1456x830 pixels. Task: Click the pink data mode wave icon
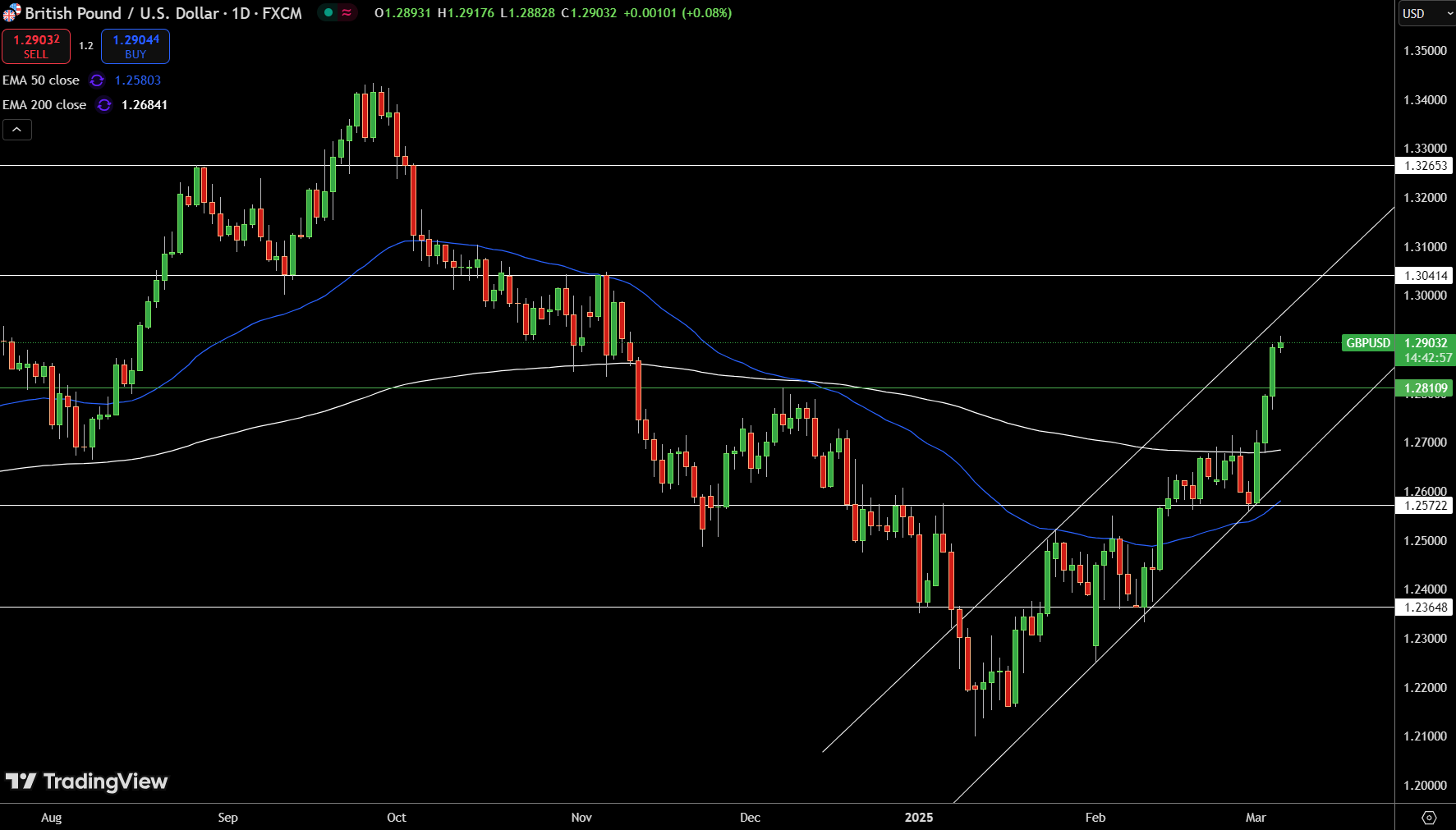347,13
